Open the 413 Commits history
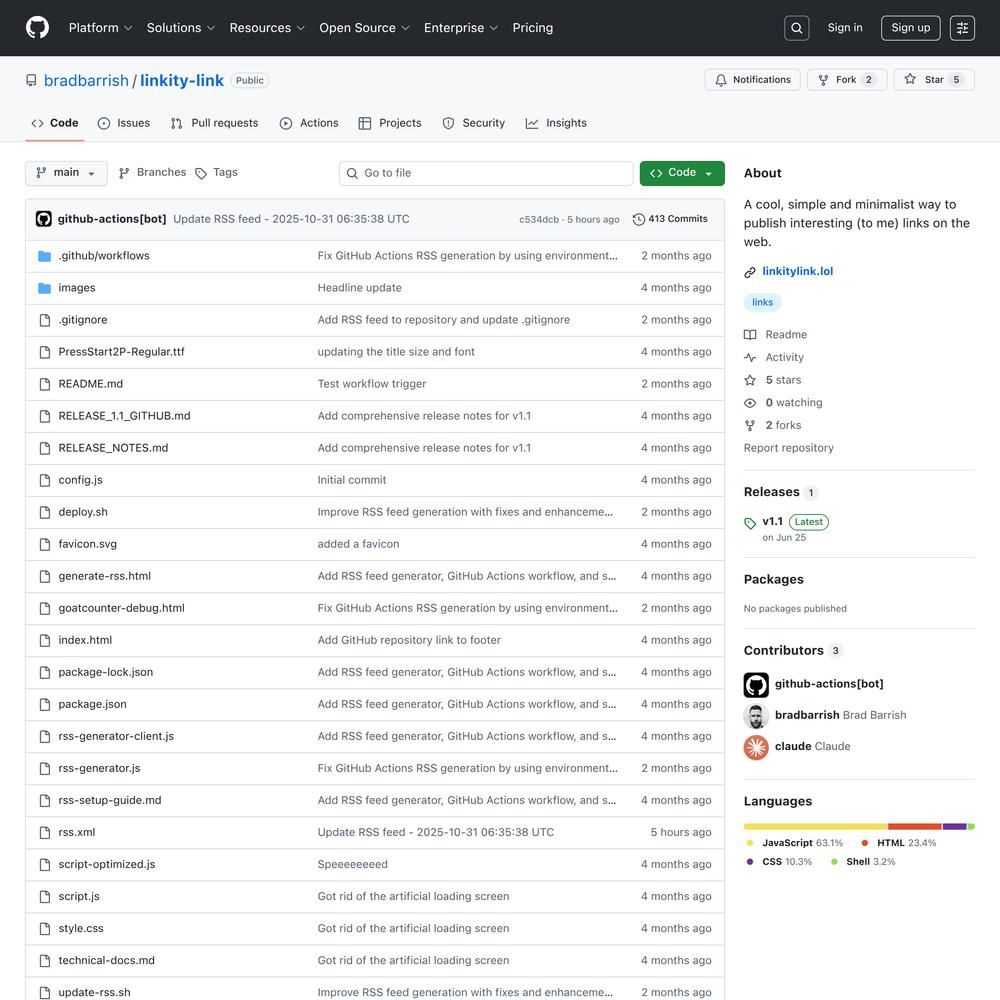The image size is (1000, 1000). 670,219
